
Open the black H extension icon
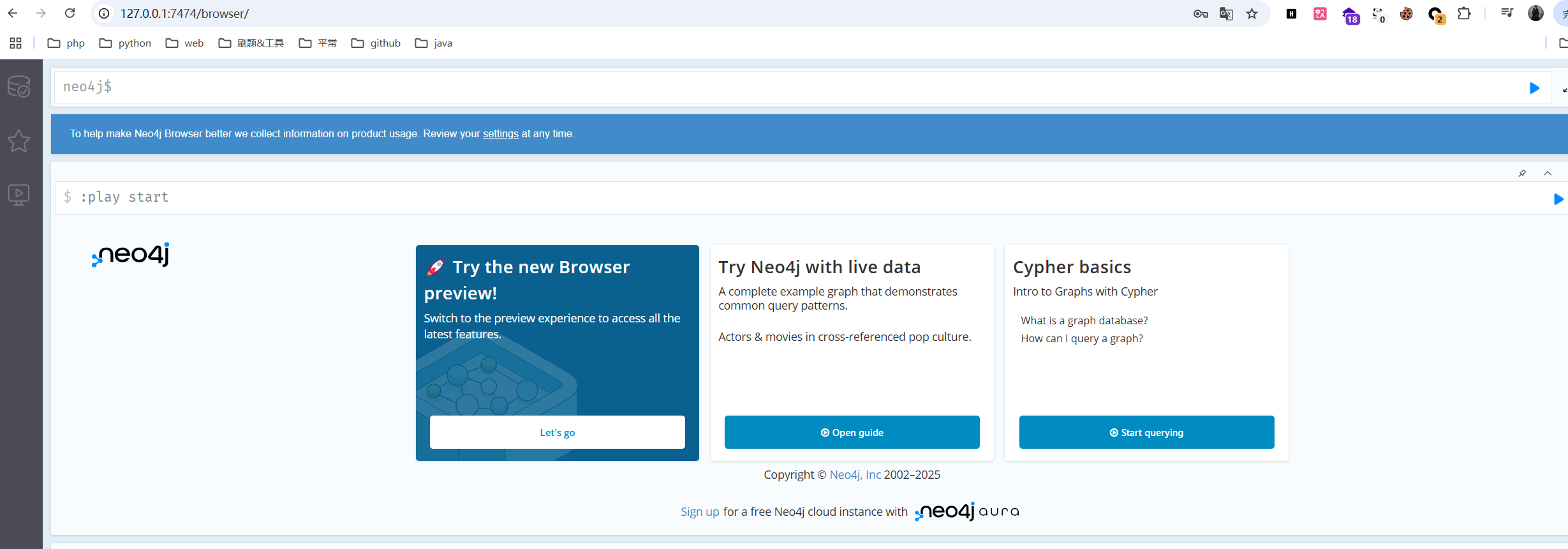pyautogui.click(x=1291, y=13)
